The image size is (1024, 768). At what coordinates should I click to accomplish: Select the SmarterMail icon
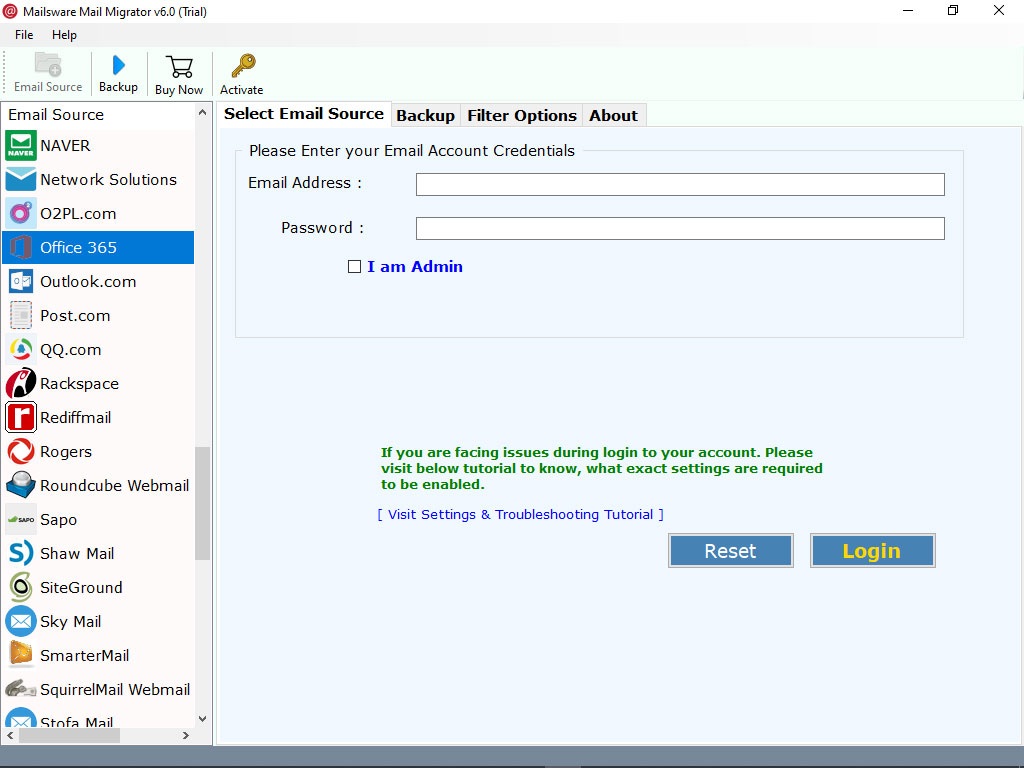tap(21, 655)
